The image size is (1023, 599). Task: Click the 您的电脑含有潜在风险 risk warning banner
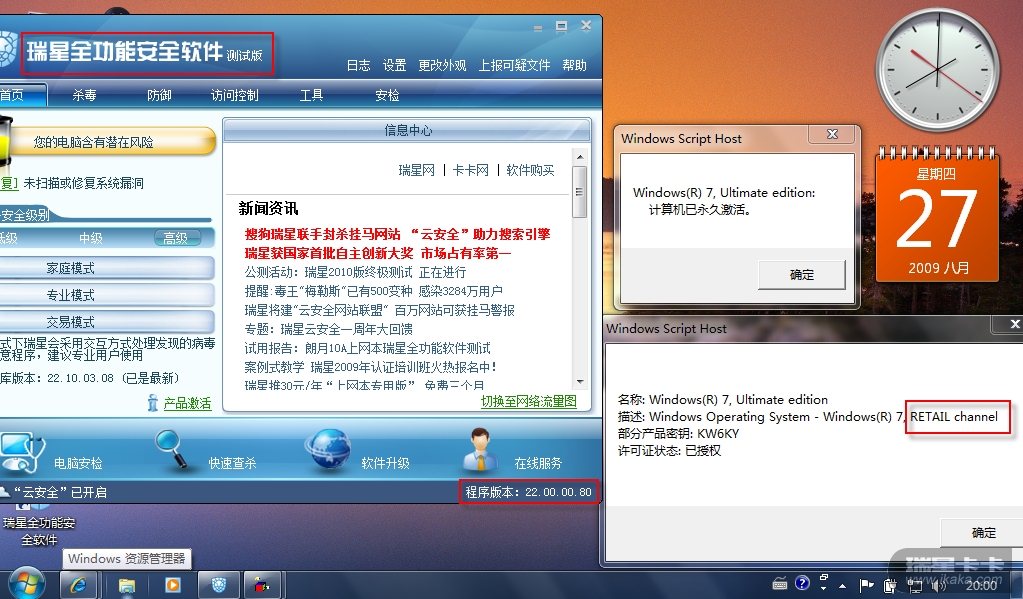click(108, 142)
